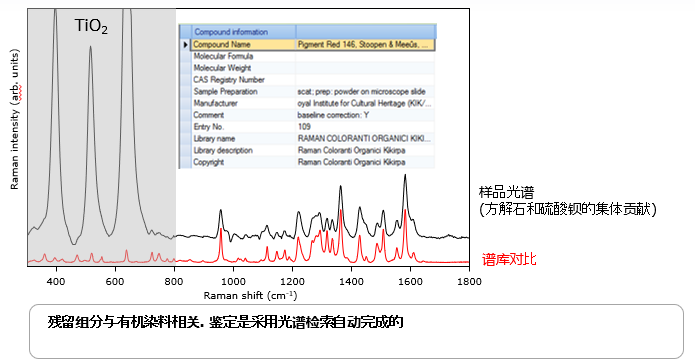Click the 1800 tick label on x-axis

pos(469,281)
